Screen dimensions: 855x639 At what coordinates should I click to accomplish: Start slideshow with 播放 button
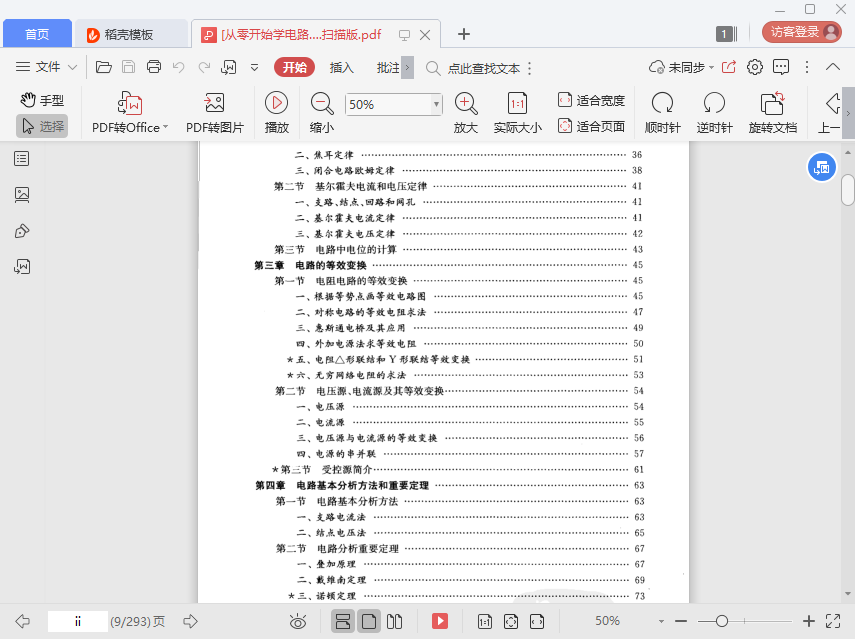point(276,113)
